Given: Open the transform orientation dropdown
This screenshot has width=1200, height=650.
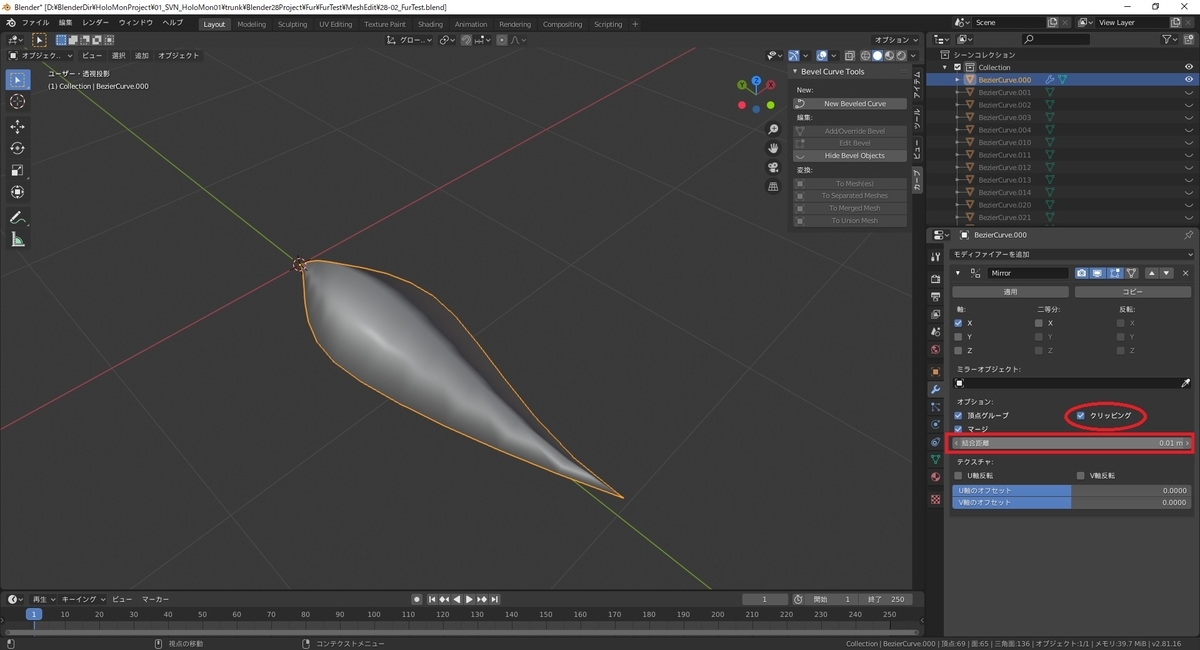Looking at the screenshot, I should [408, 40].
